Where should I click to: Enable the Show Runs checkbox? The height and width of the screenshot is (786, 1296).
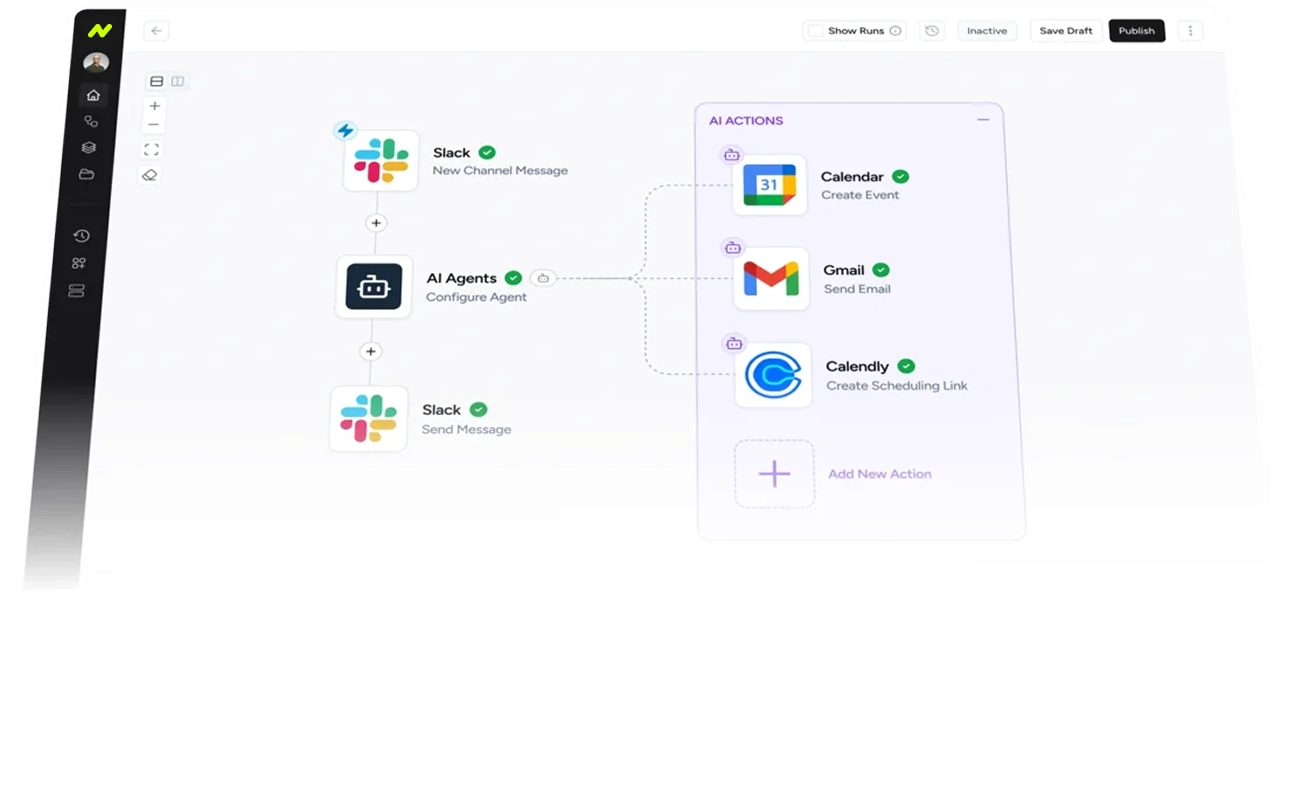816,31
